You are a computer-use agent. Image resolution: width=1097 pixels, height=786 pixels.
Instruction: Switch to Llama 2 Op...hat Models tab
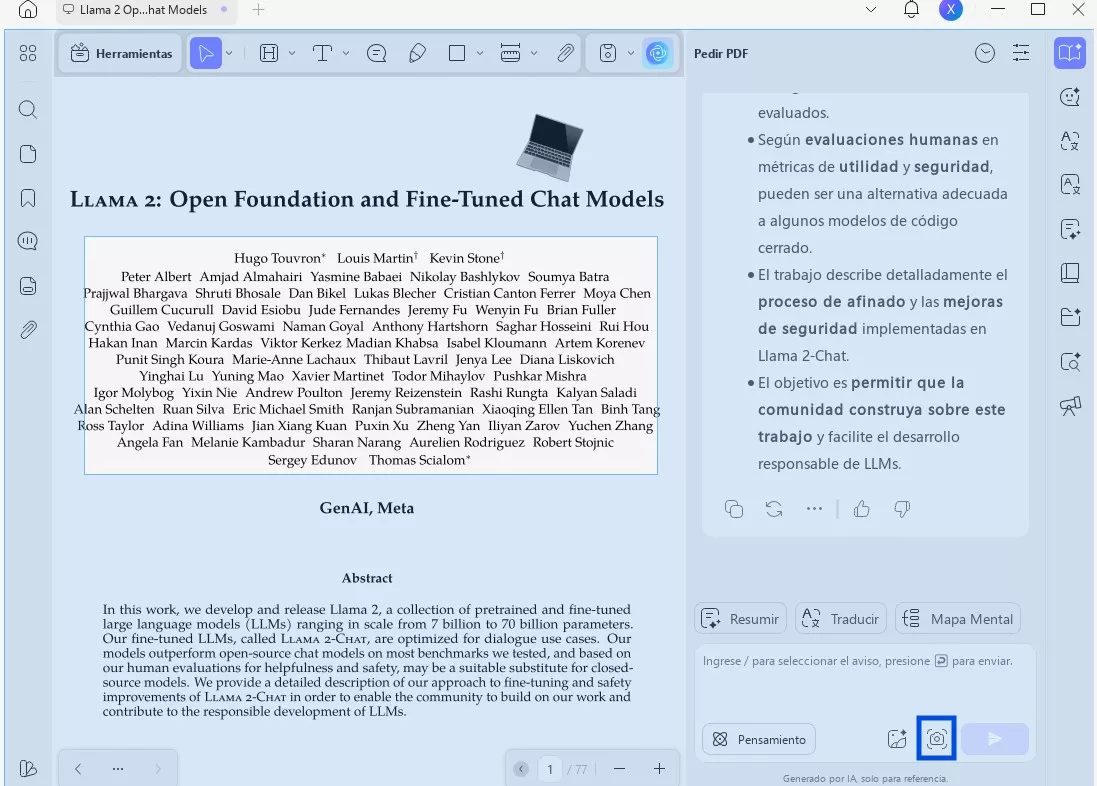[x=143, y=10]
